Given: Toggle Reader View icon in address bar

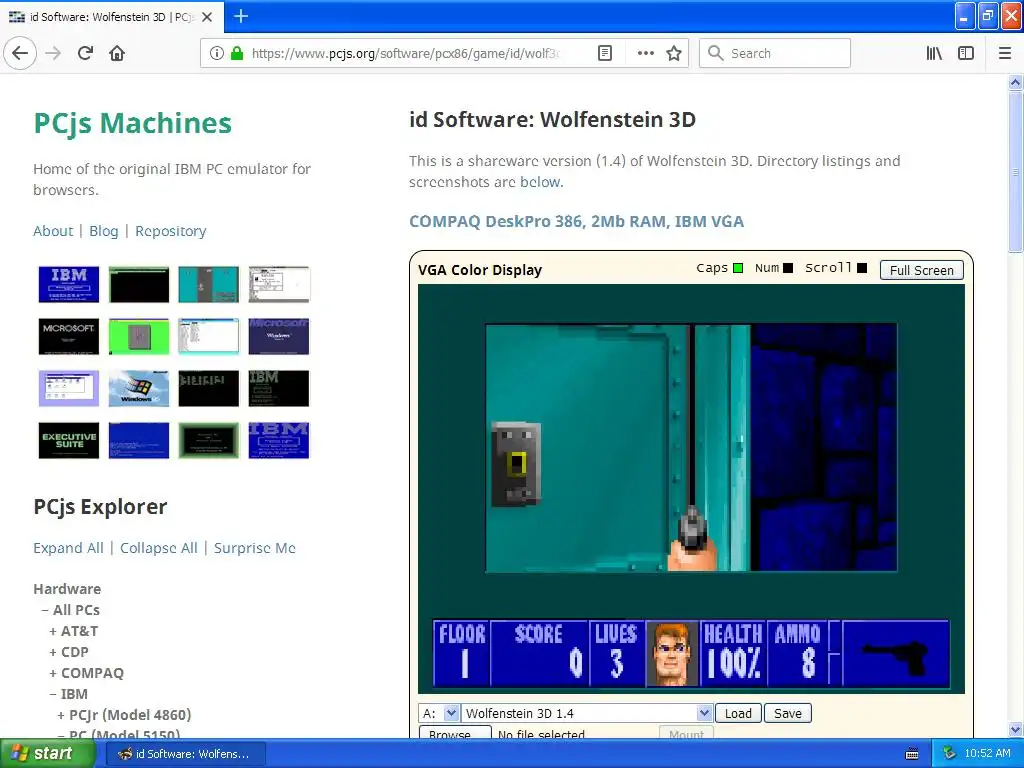Looking at the screenshot, I should pos(605,53).
